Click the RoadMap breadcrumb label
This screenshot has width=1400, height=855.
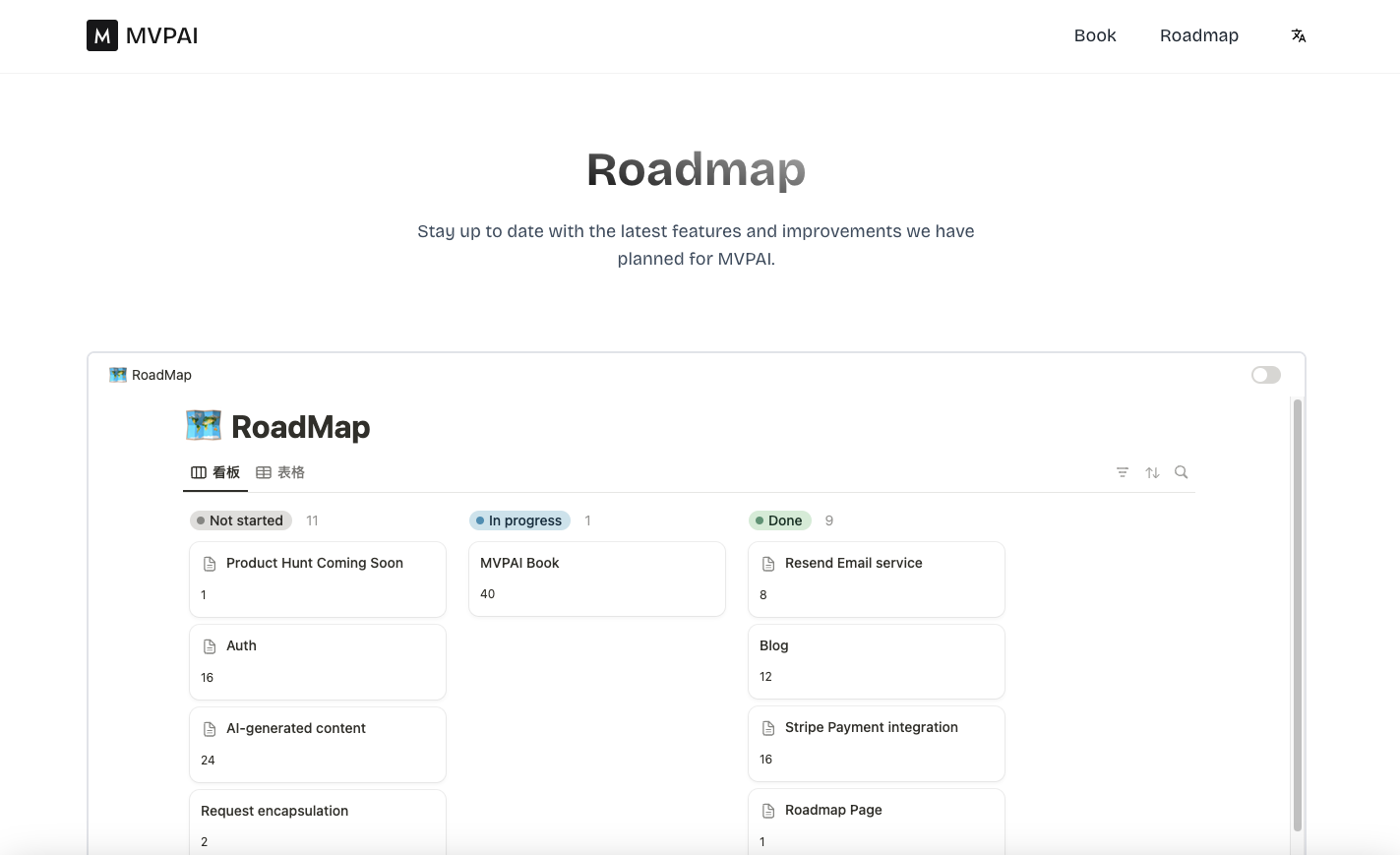coord(161,375)
